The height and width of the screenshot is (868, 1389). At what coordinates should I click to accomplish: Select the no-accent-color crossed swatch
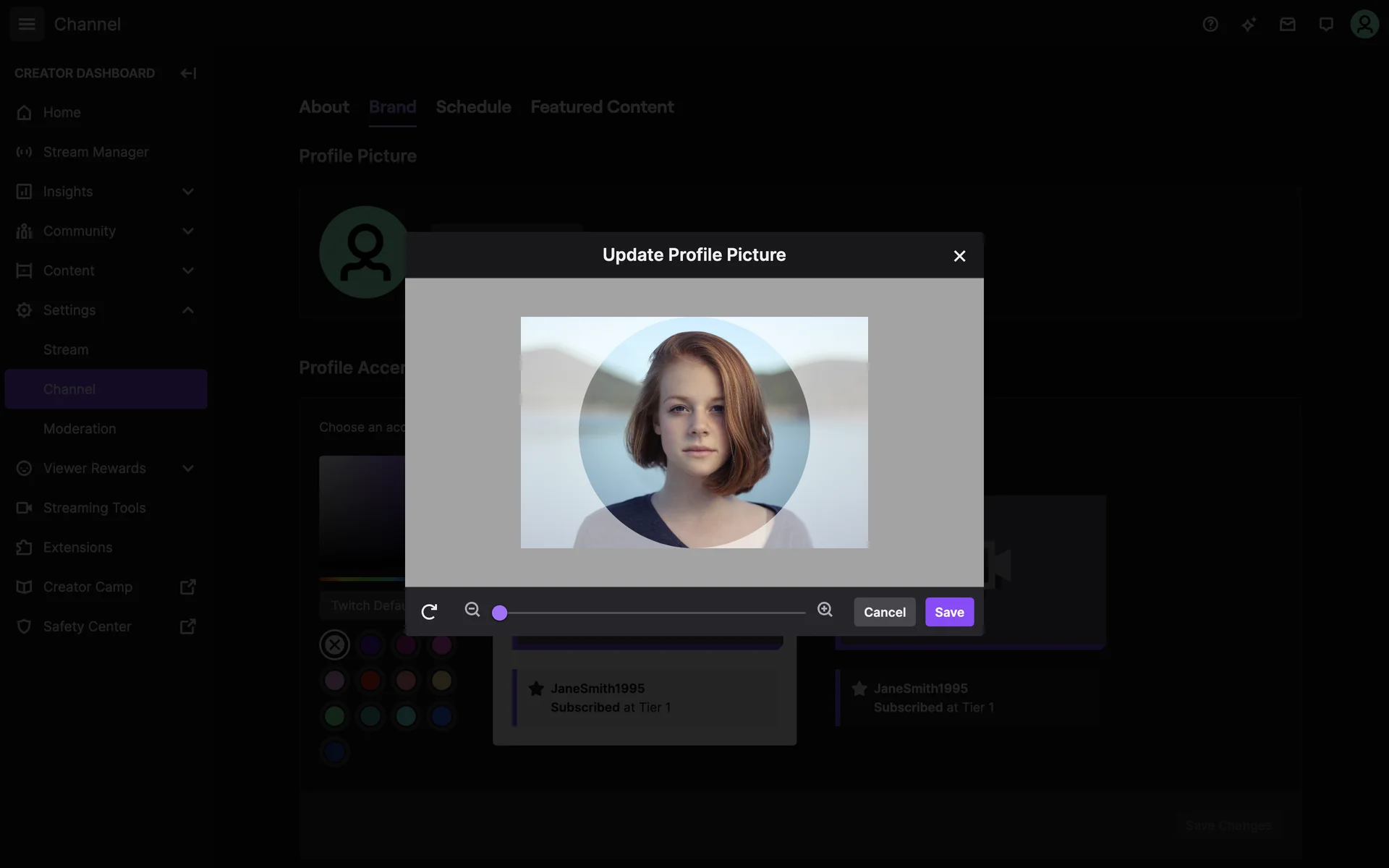pyautogui.click(x=334, y=644)
